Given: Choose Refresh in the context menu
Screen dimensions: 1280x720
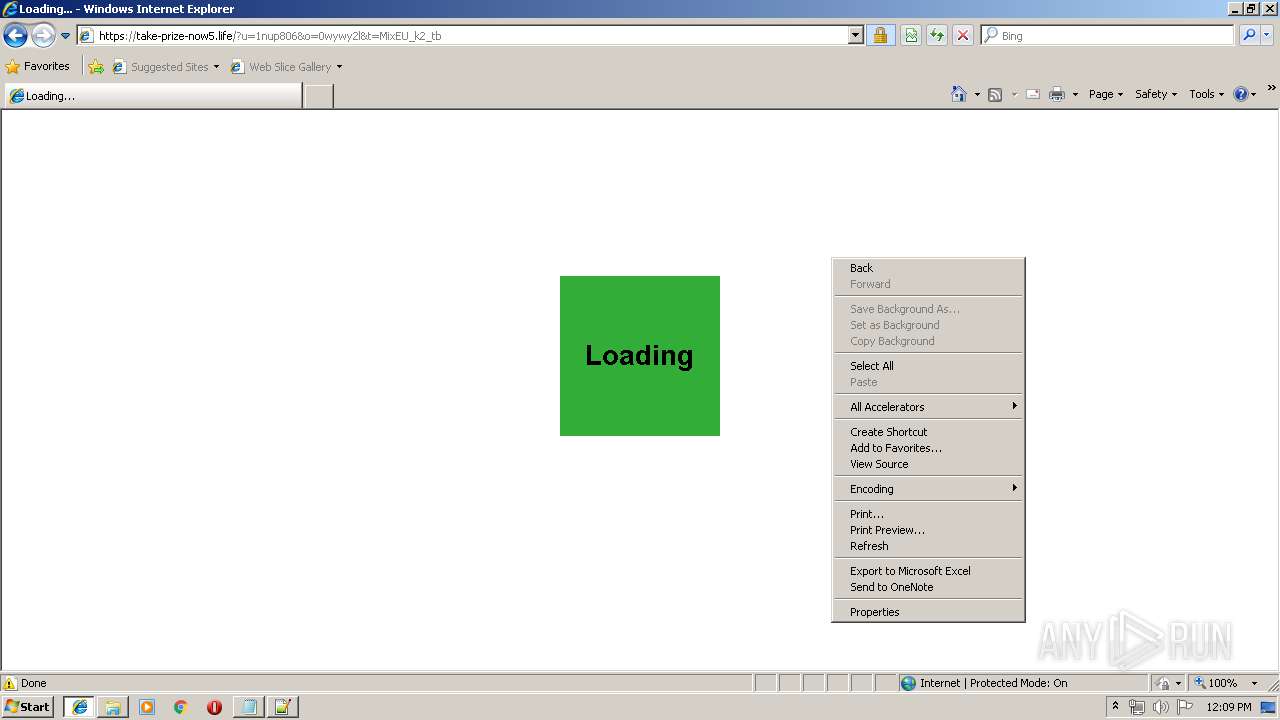Looking at the screenshot, I should pos(928,546).
